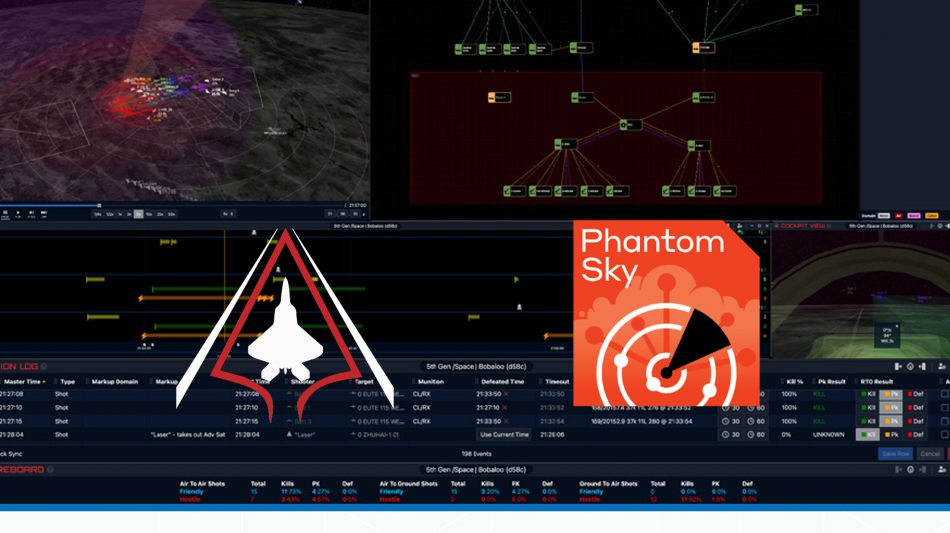Click the Pk Result column header
Image resolution: width=950 pixels, height=533 pixels.
831,382
